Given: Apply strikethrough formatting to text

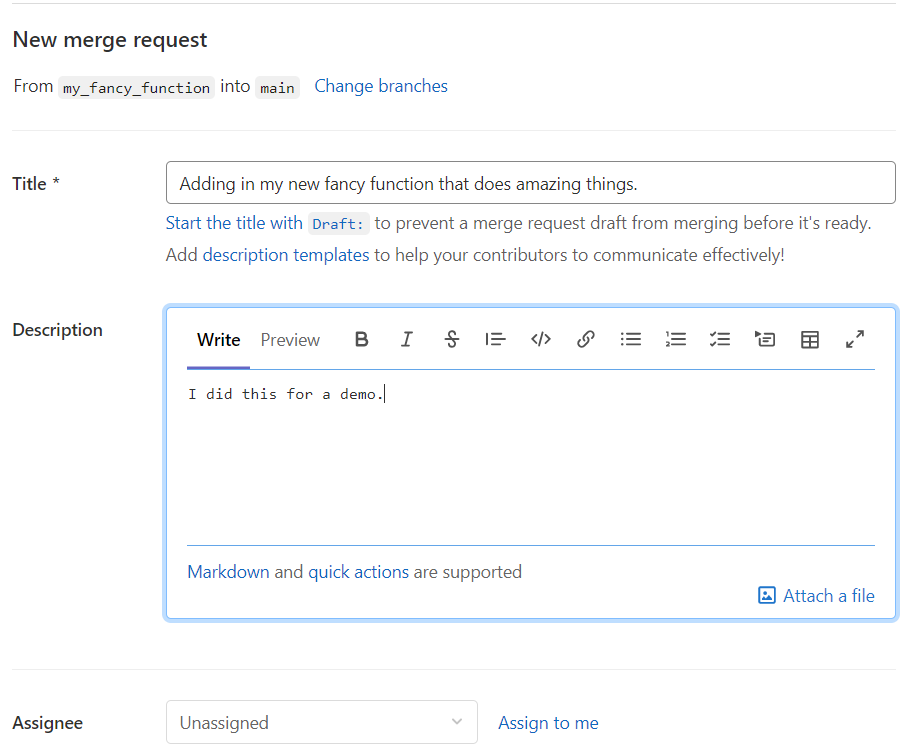Looking at the screenshot, I should (x=451, y=340).
